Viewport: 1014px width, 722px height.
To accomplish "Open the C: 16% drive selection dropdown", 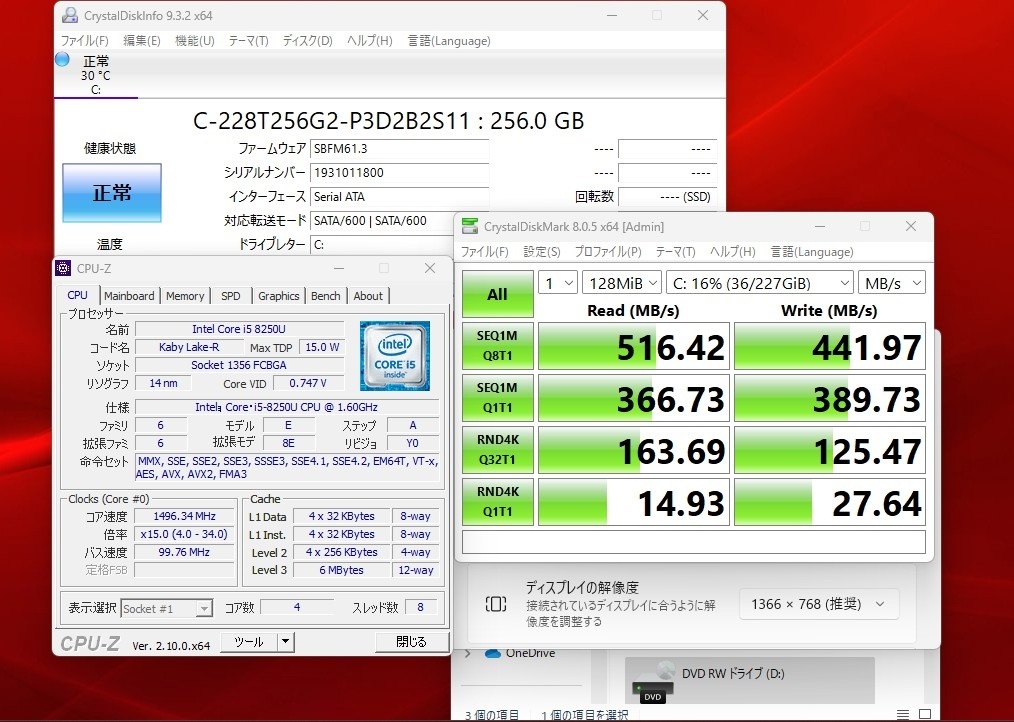I will pos(760,283).
